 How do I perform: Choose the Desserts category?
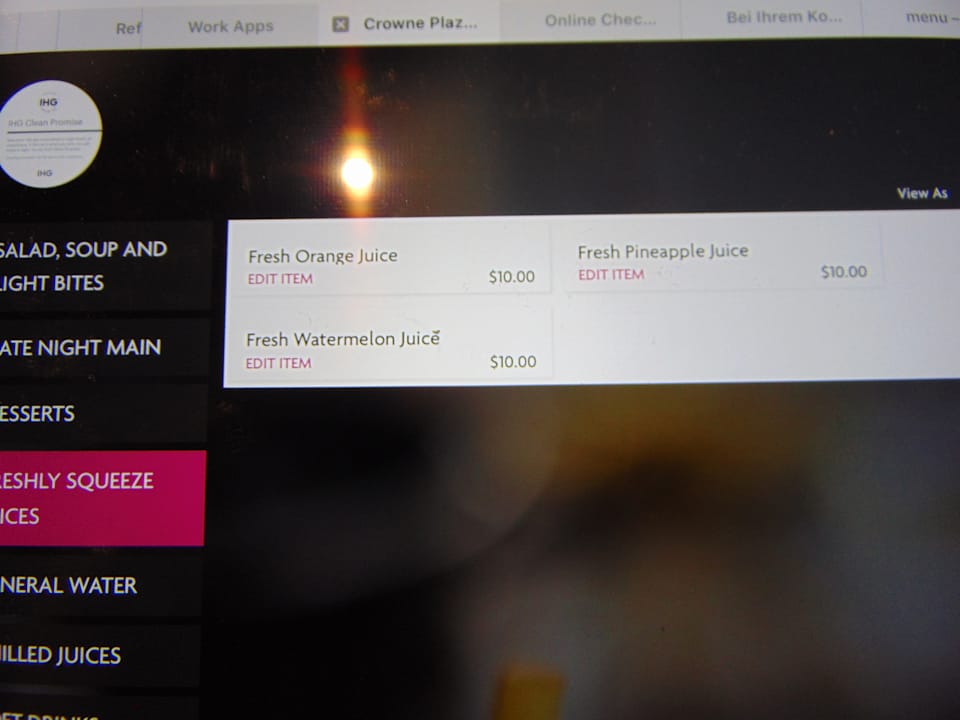pos(102,414)
